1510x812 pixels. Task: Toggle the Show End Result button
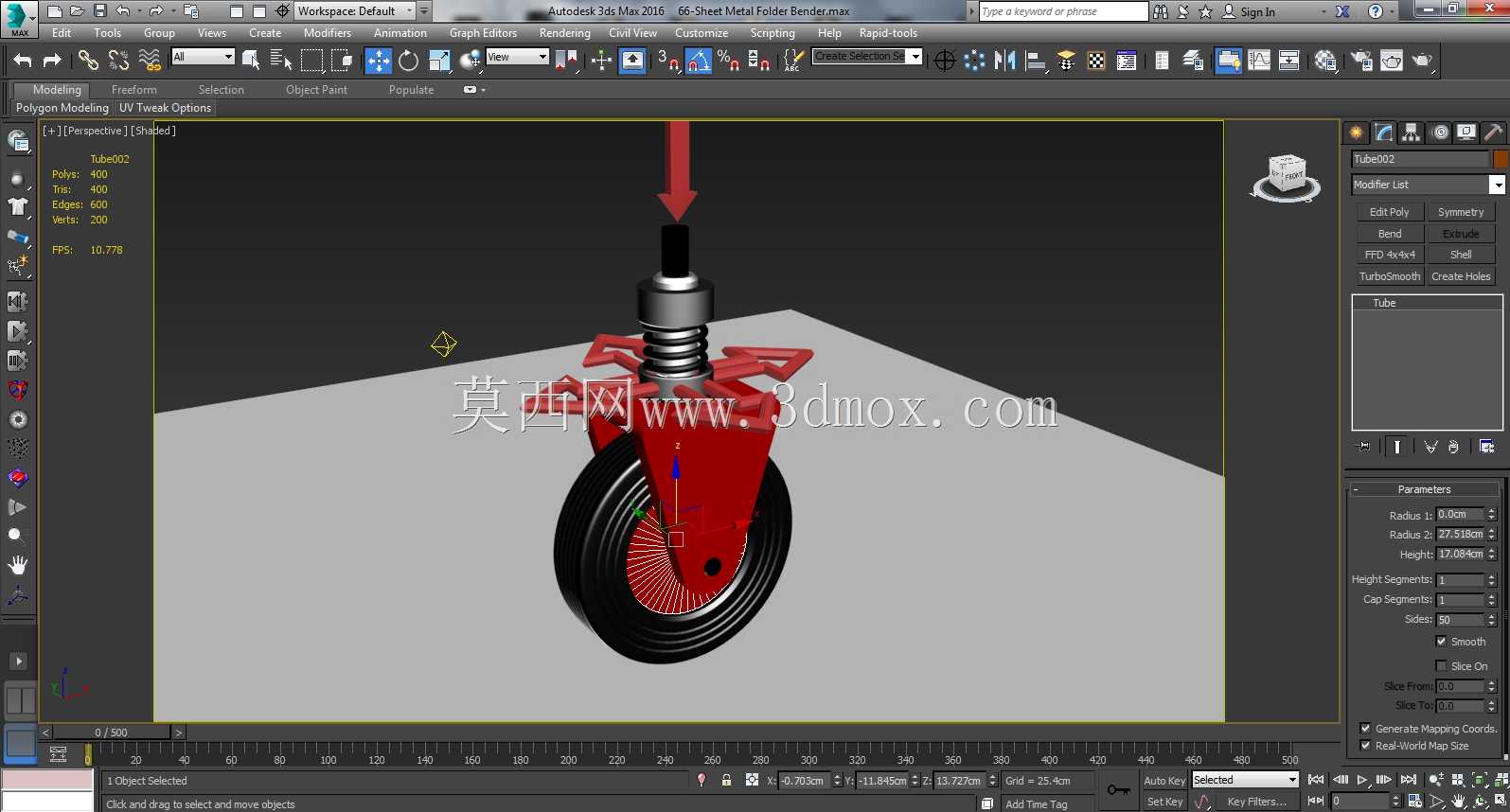click(1396, 446)
